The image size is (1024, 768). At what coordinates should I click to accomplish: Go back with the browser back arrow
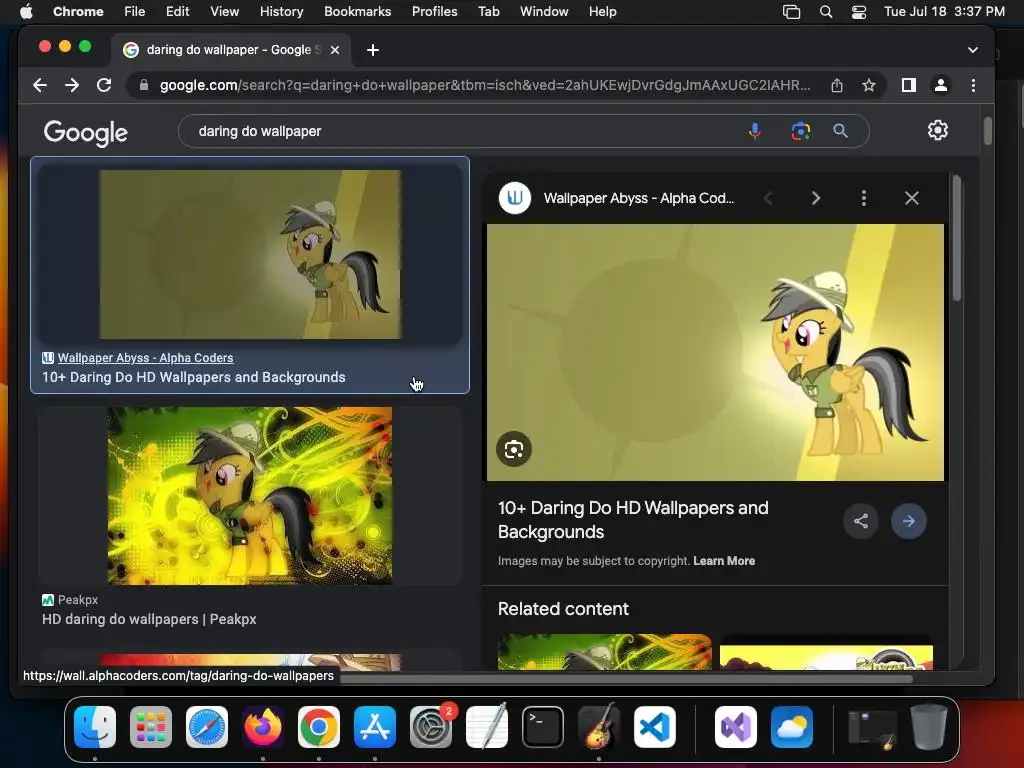pyautogui.click(x=40, y=86)
